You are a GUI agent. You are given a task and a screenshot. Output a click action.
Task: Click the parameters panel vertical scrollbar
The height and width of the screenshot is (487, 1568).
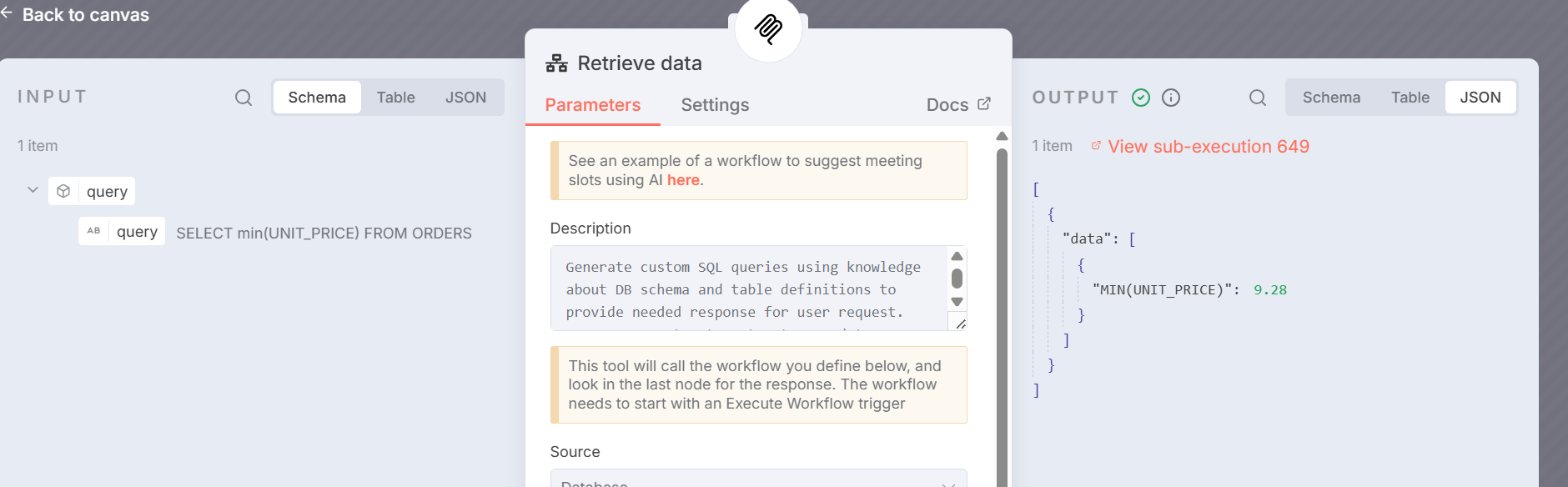tap(1002, 317)
